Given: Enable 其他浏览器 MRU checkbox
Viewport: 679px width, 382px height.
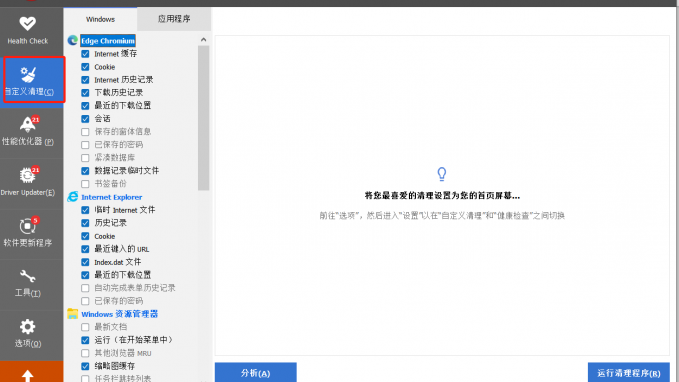Looking at the screenshot, I should click(85, 353).
